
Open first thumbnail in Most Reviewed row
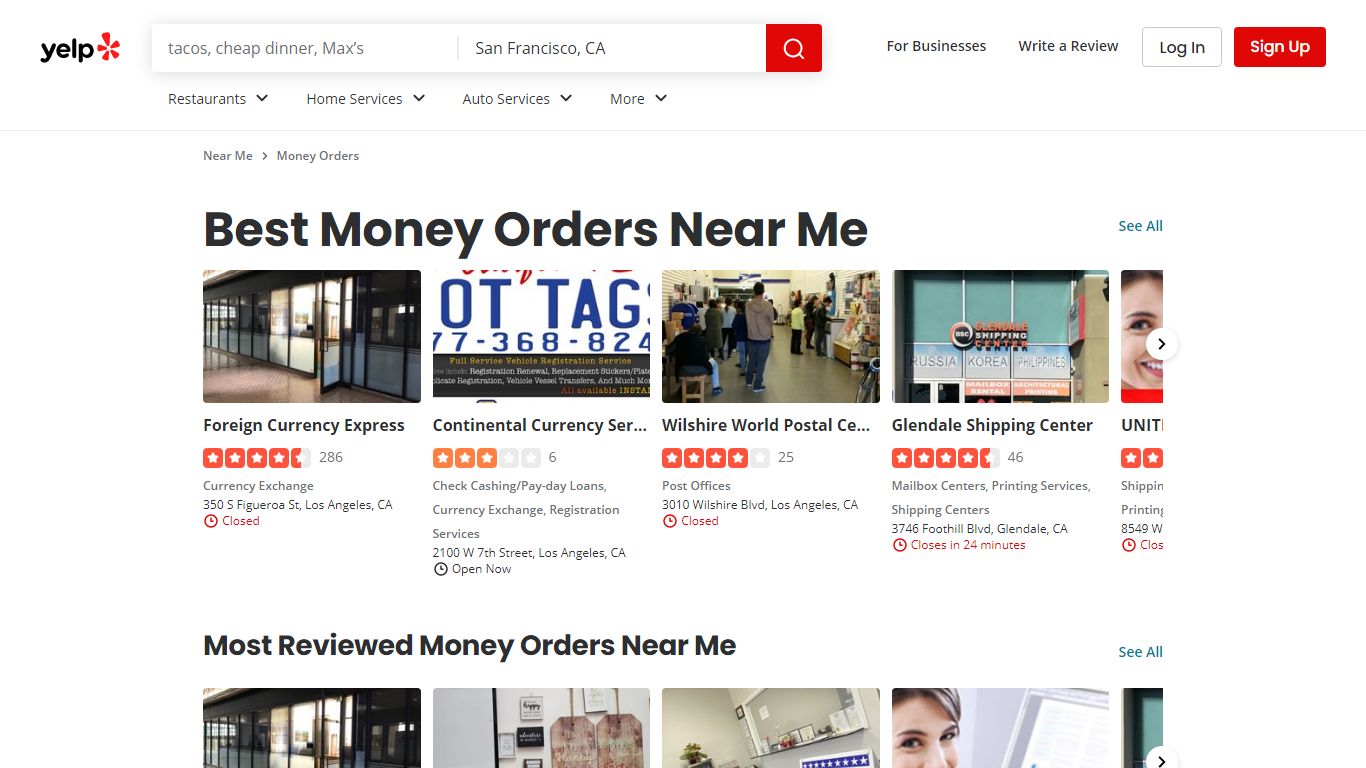point(312,728)
